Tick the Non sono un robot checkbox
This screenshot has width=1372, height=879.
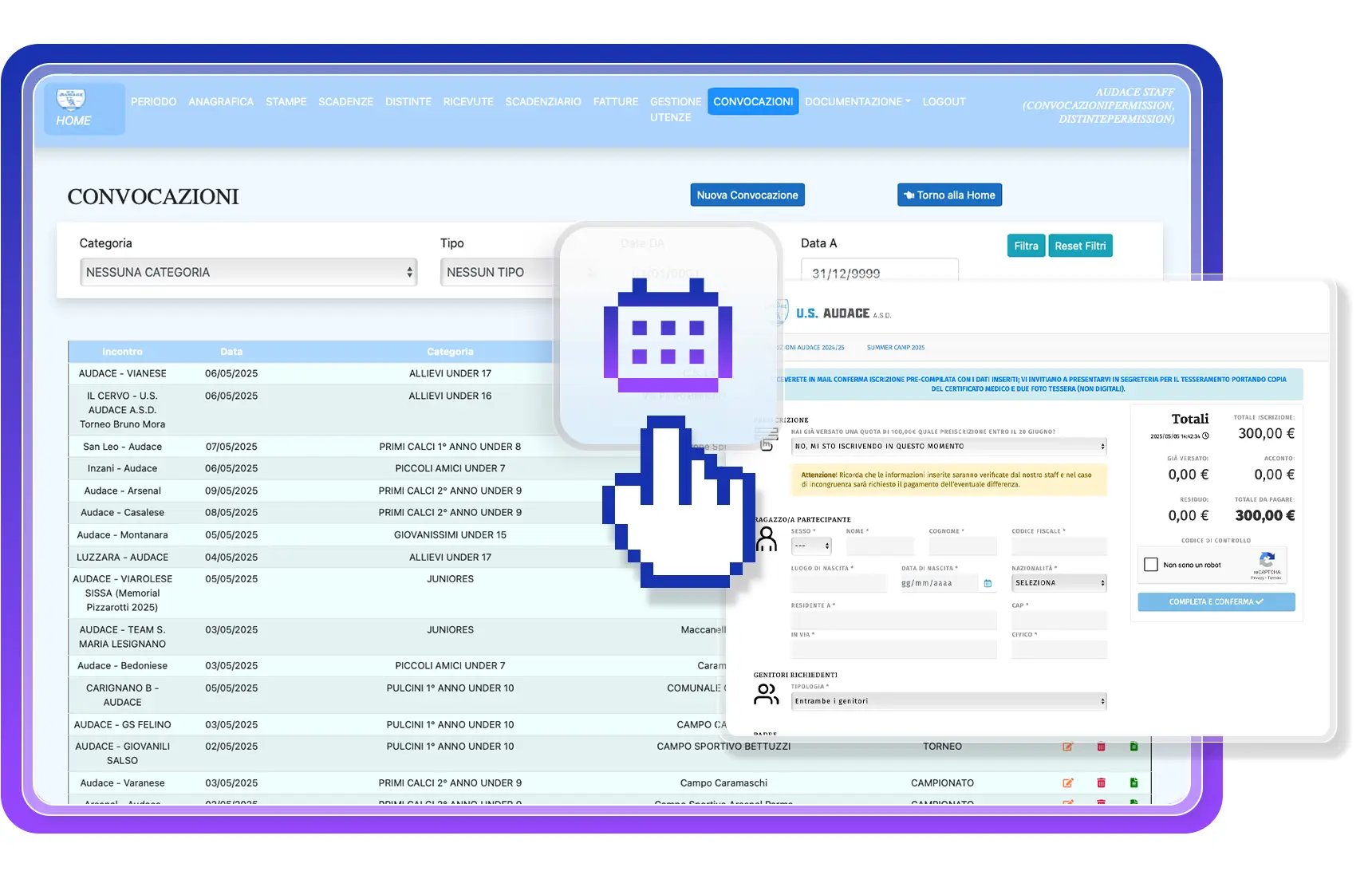[x=1151, y=565]
